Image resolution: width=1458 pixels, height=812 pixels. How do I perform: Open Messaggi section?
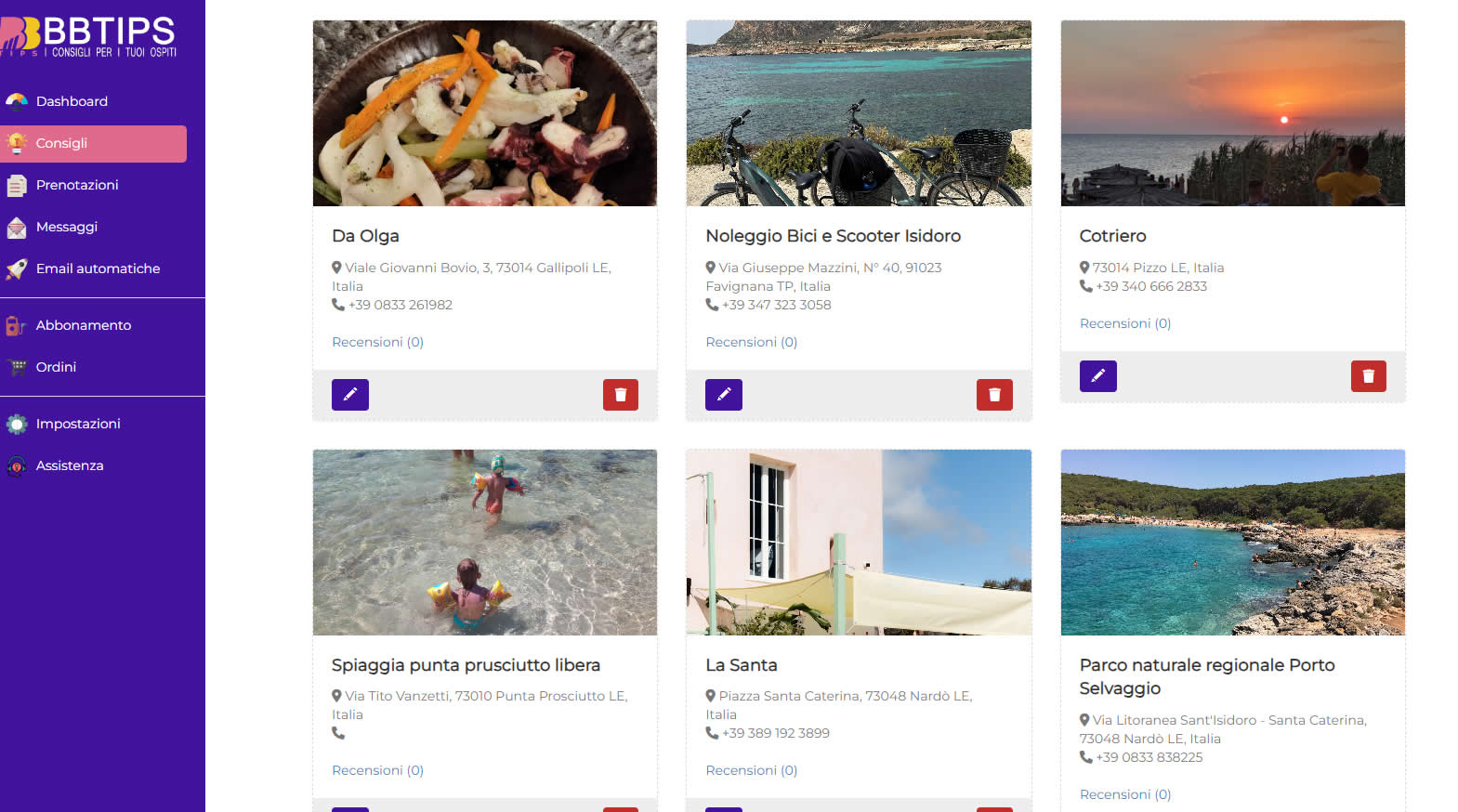[66, 227]
